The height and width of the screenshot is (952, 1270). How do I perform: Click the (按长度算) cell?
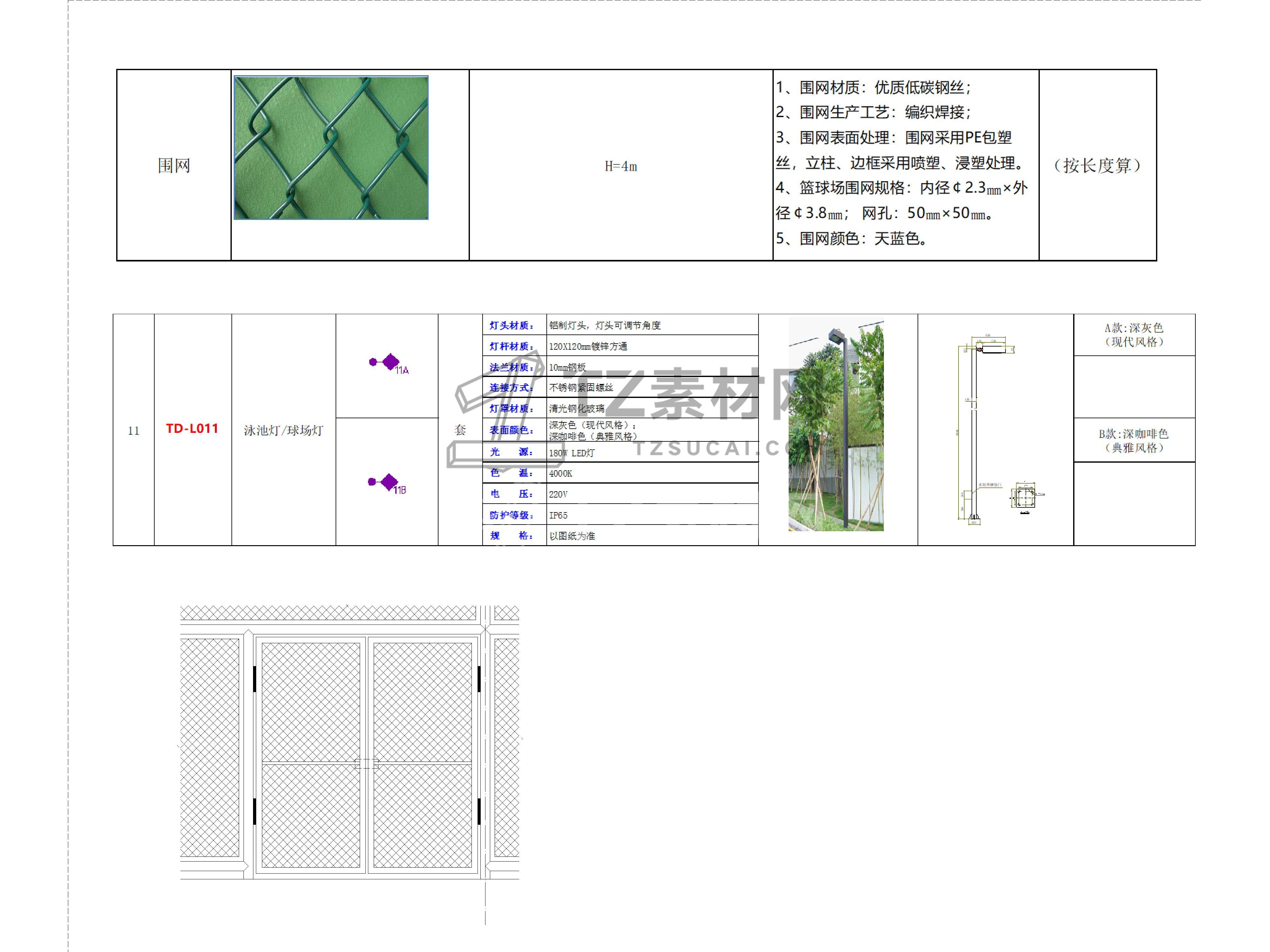1097,166
